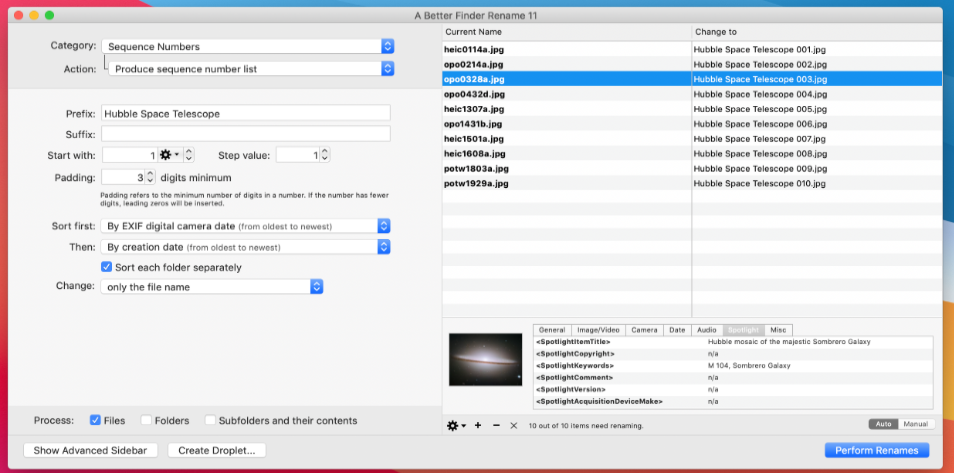
Task: Click the Padding digits stepper arrows
Action: (x=150, y=177)
